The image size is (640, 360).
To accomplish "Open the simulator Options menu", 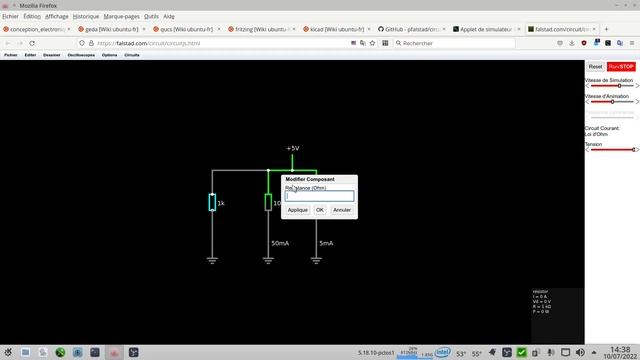I will tap(109, 55).
